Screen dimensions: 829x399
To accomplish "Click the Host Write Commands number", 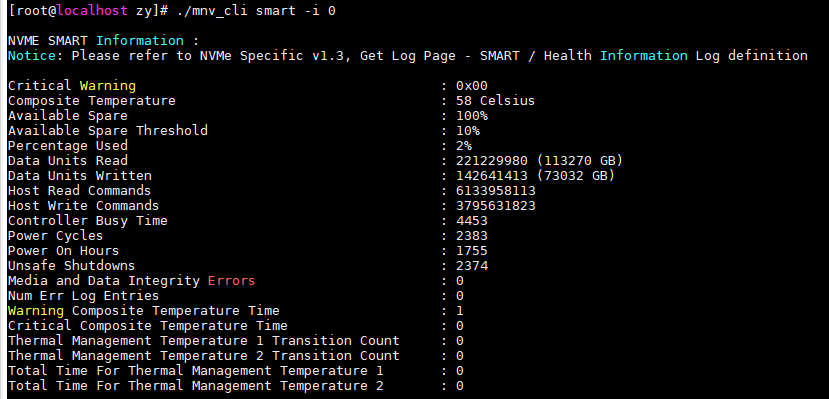I will click(495, 205).
